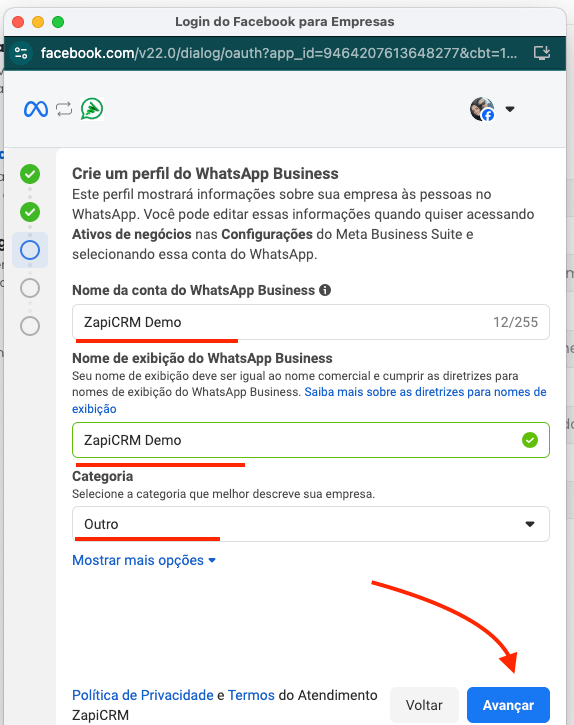The image size is (574, 725).
Task: Select the second completed step indicator
Action: tap(30, 212)
